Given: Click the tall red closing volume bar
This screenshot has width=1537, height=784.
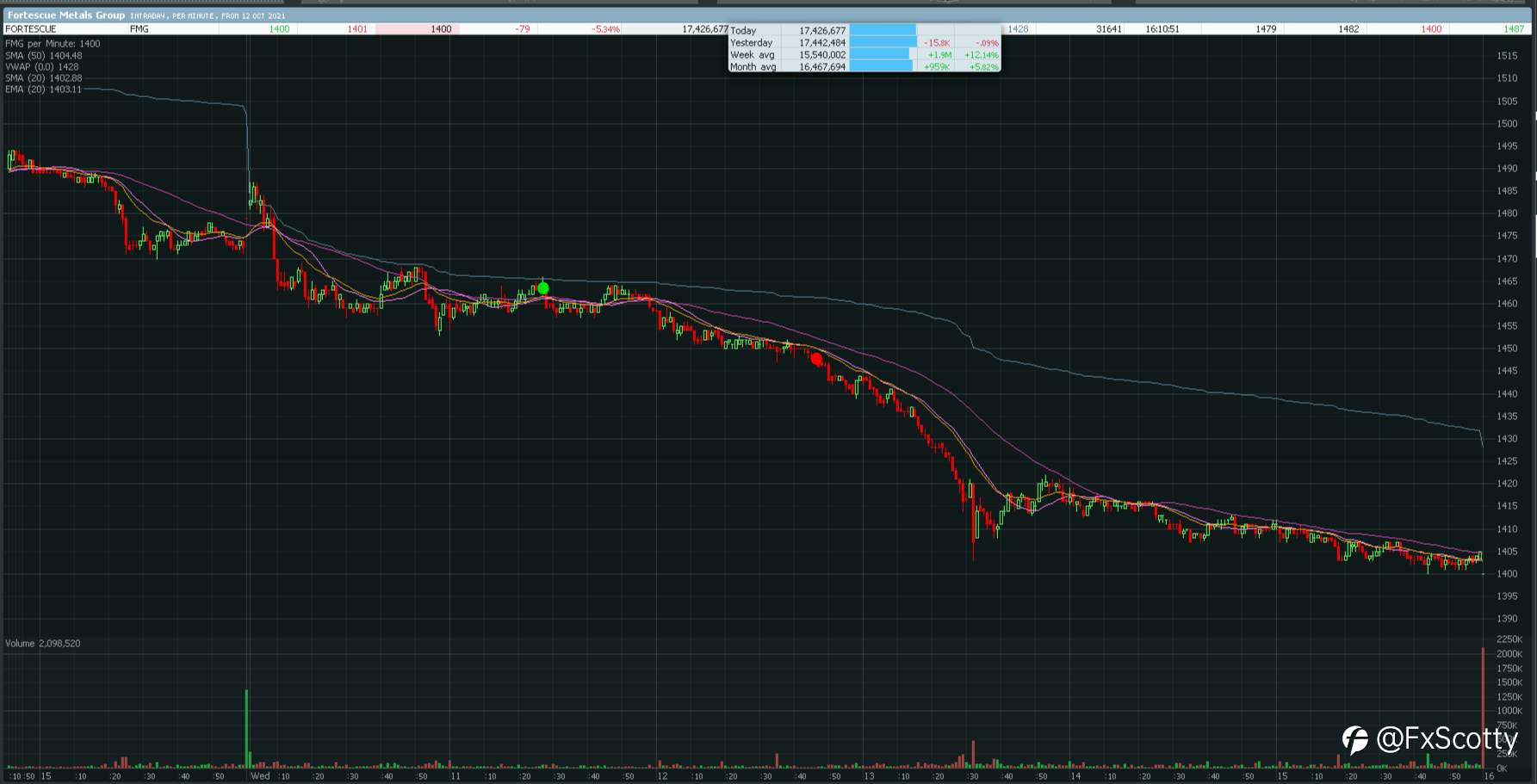Looking at the screenshot, I should click(1483, 707).
